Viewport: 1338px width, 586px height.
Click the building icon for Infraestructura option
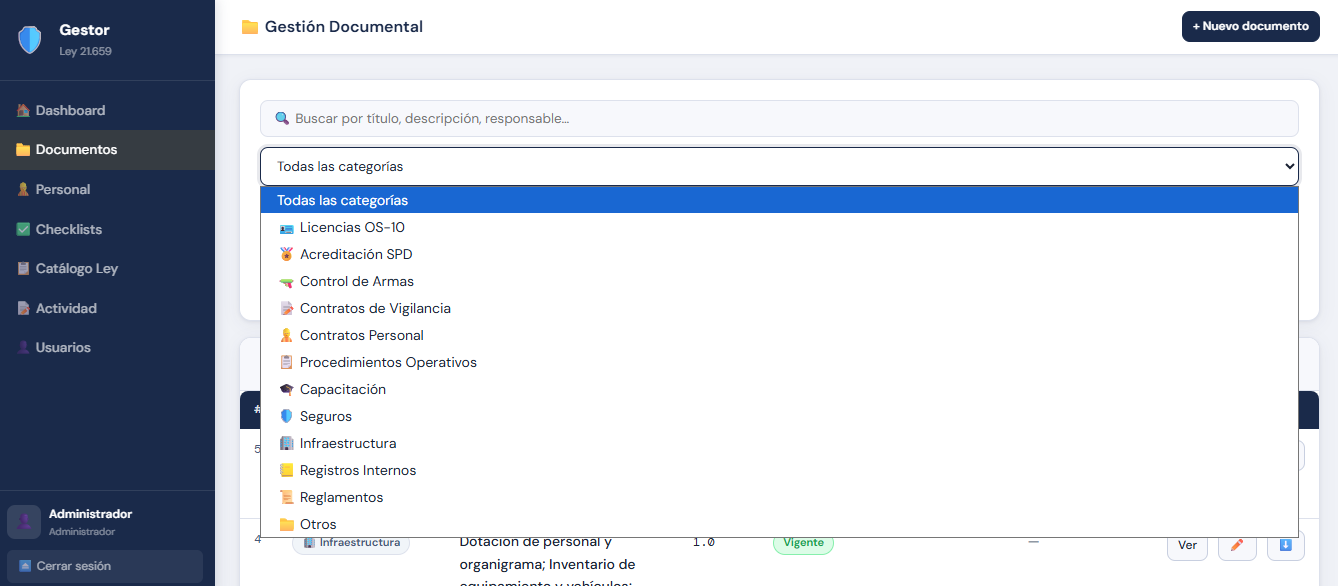point(287,444)
